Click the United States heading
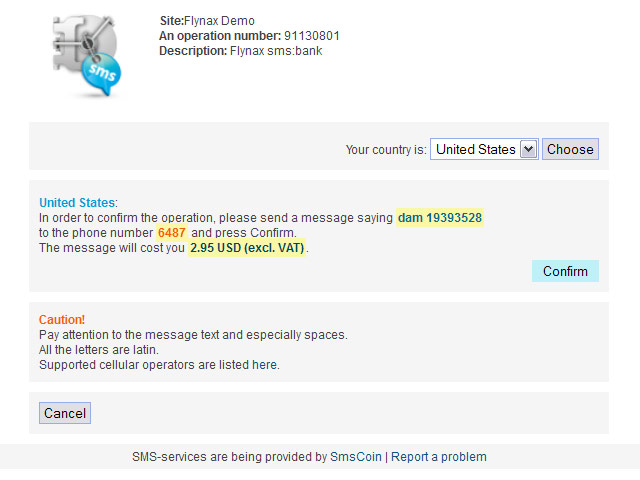Screen dimensions: 640x480 point(77,202)
